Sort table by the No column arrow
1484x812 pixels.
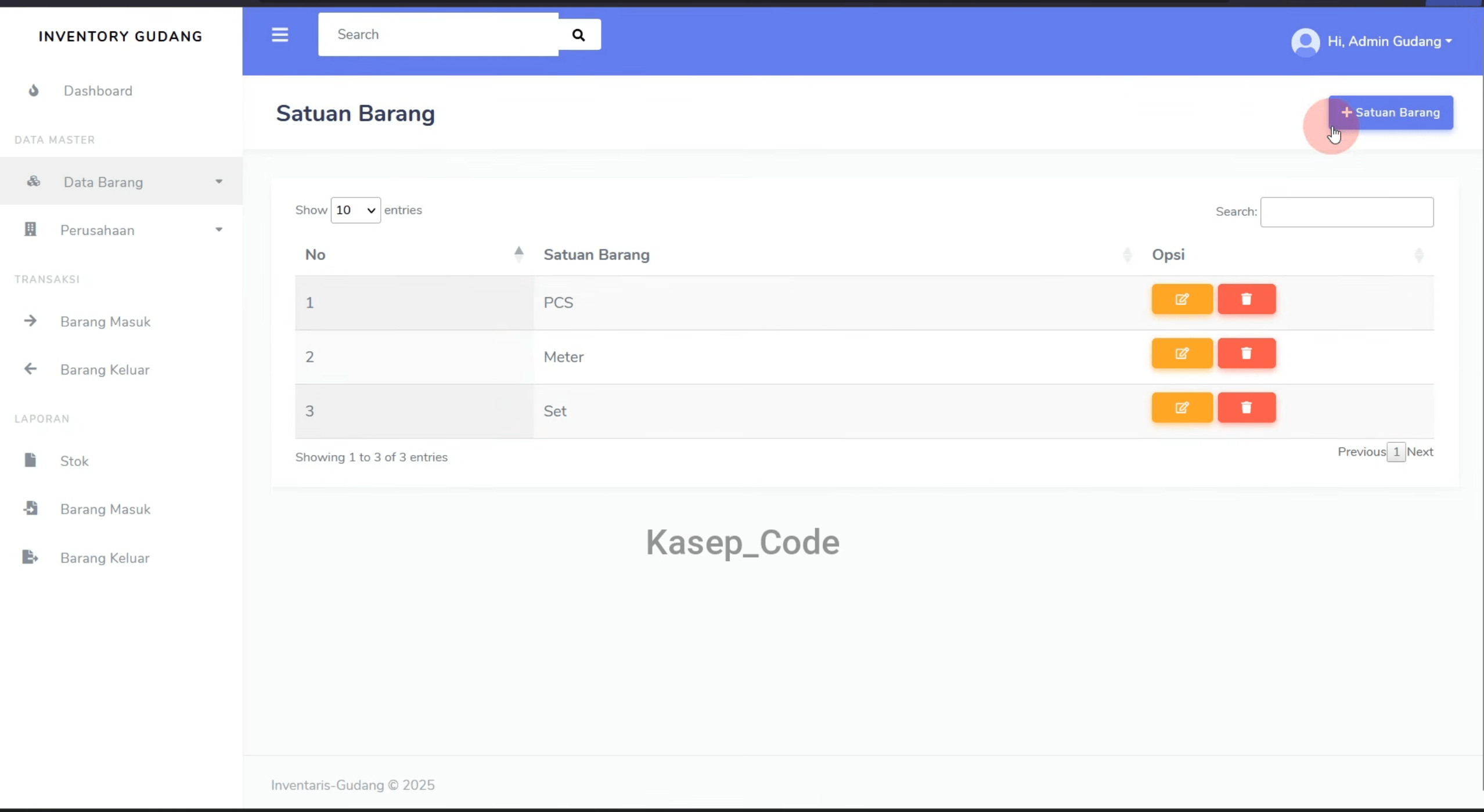coord(519,254)
